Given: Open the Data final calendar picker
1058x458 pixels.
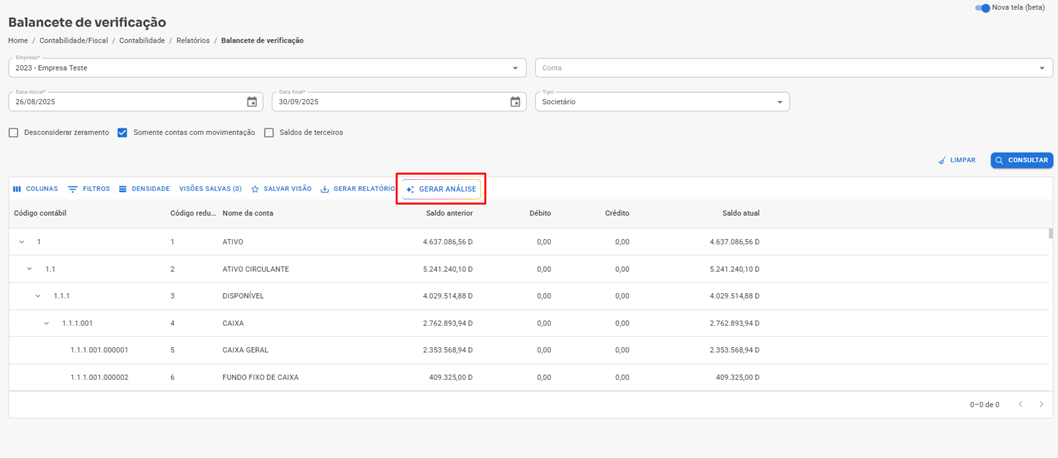Looking at the screenshot, I should coord(515,102).
